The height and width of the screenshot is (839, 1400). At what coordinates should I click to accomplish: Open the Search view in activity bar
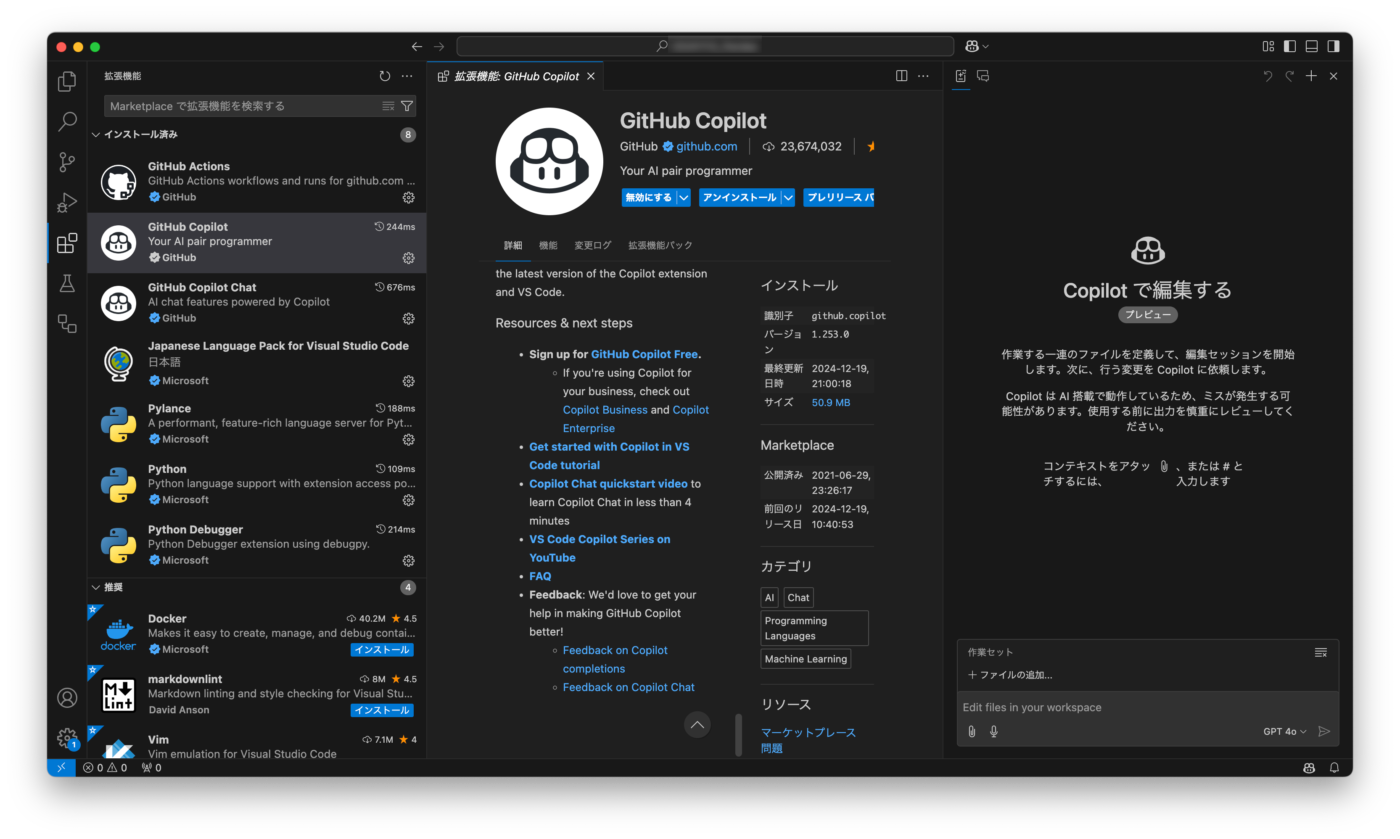[67, 121]
